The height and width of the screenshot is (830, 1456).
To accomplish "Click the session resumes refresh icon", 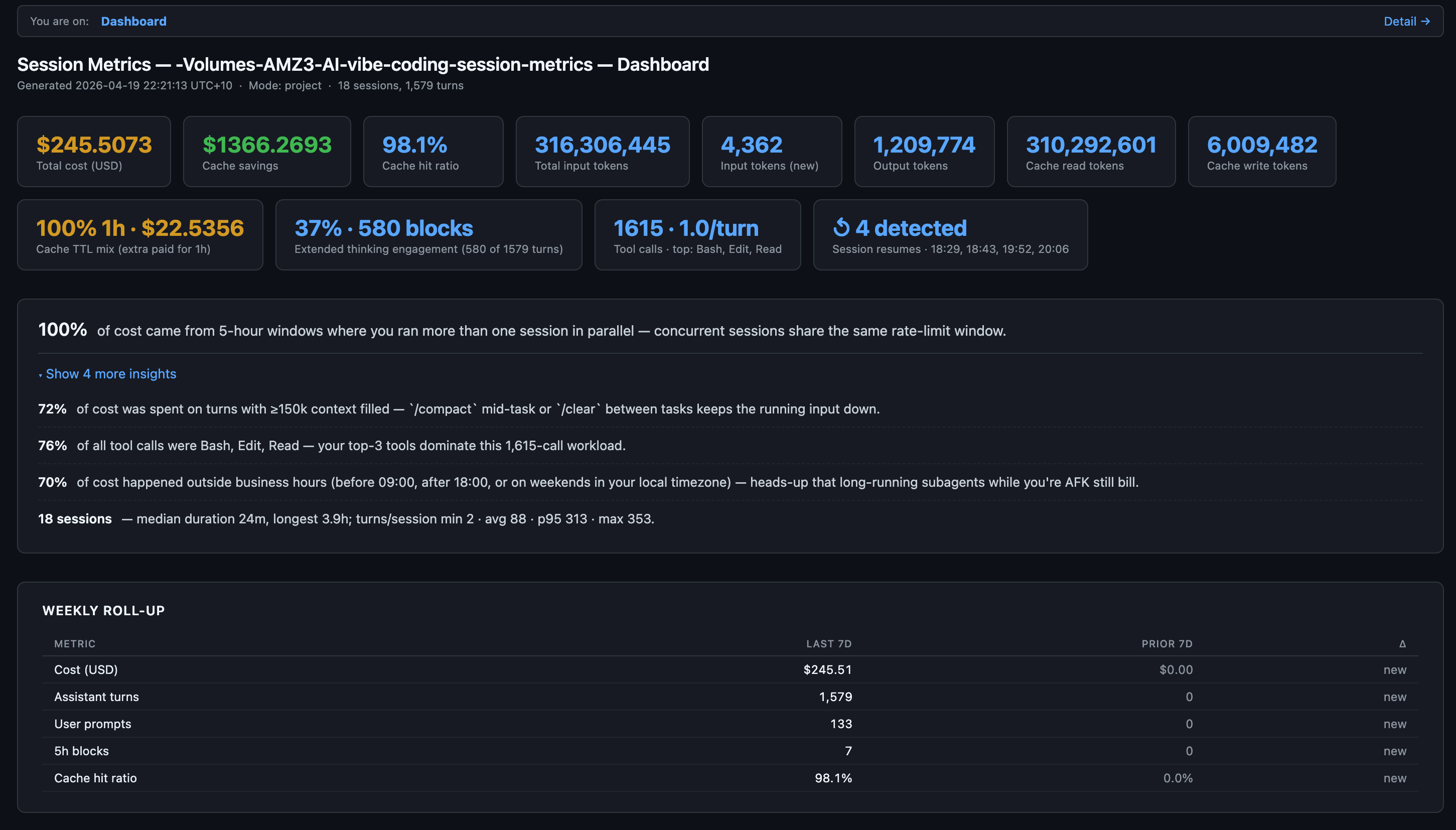I will 841,227.
